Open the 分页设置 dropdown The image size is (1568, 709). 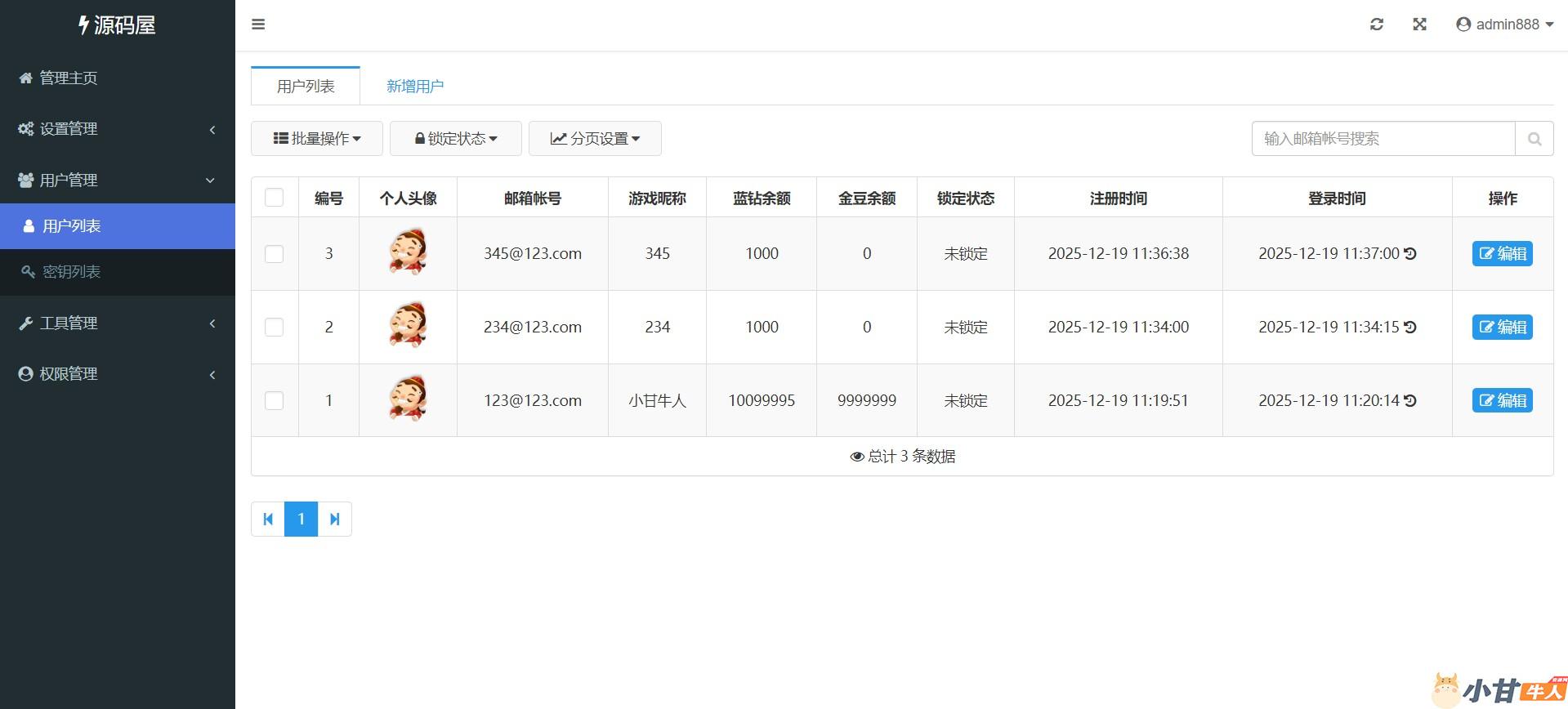(x=595, y=139)
